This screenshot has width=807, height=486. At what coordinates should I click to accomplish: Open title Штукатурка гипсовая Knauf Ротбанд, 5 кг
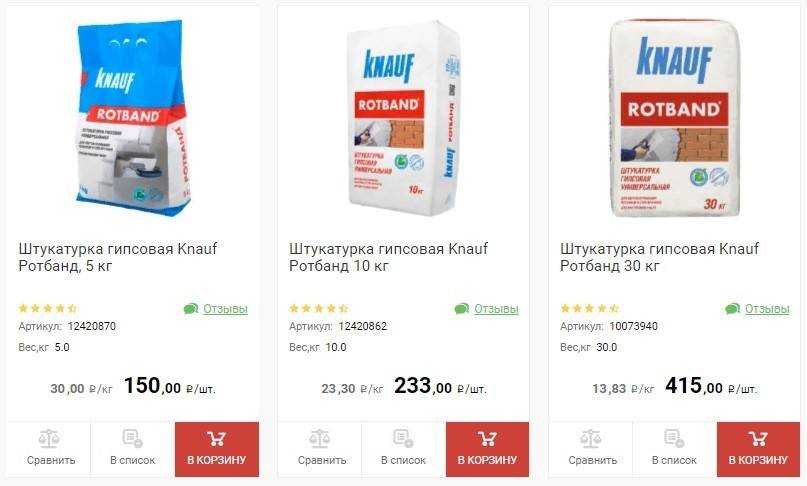118,257
